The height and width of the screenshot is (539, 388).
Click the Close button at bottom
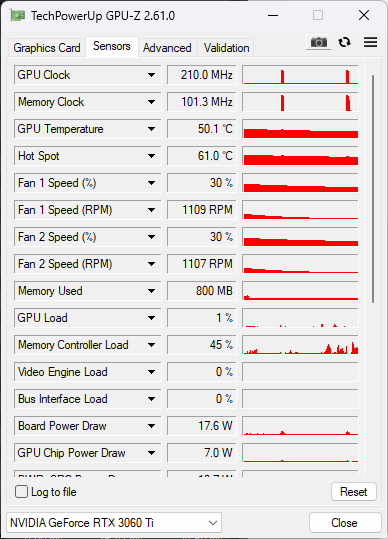coord(345,523)
